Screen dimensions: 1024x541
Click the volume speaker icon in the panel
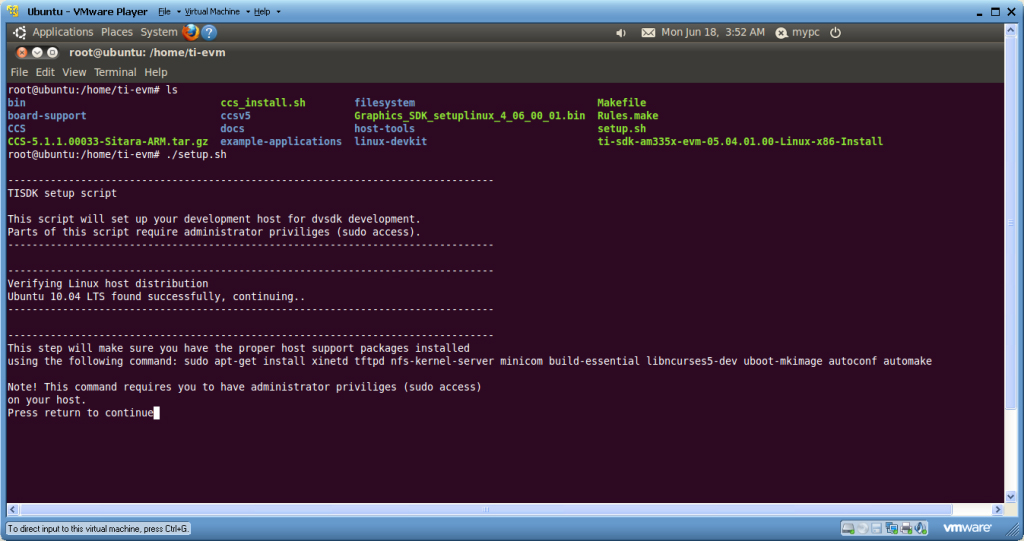620,33
